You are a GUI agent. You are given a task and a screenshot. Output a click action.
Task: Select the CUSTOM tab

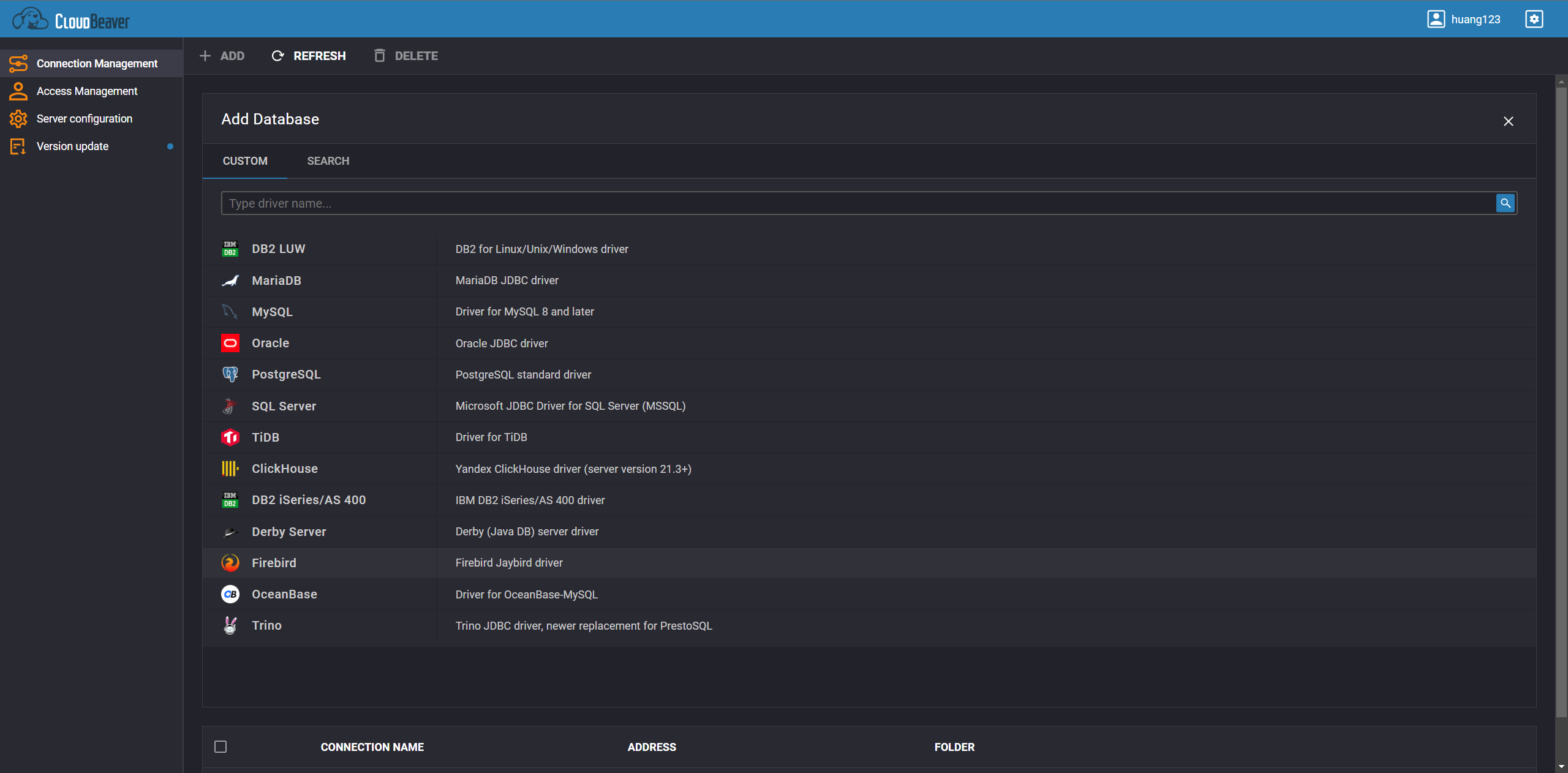click(245, 161)
